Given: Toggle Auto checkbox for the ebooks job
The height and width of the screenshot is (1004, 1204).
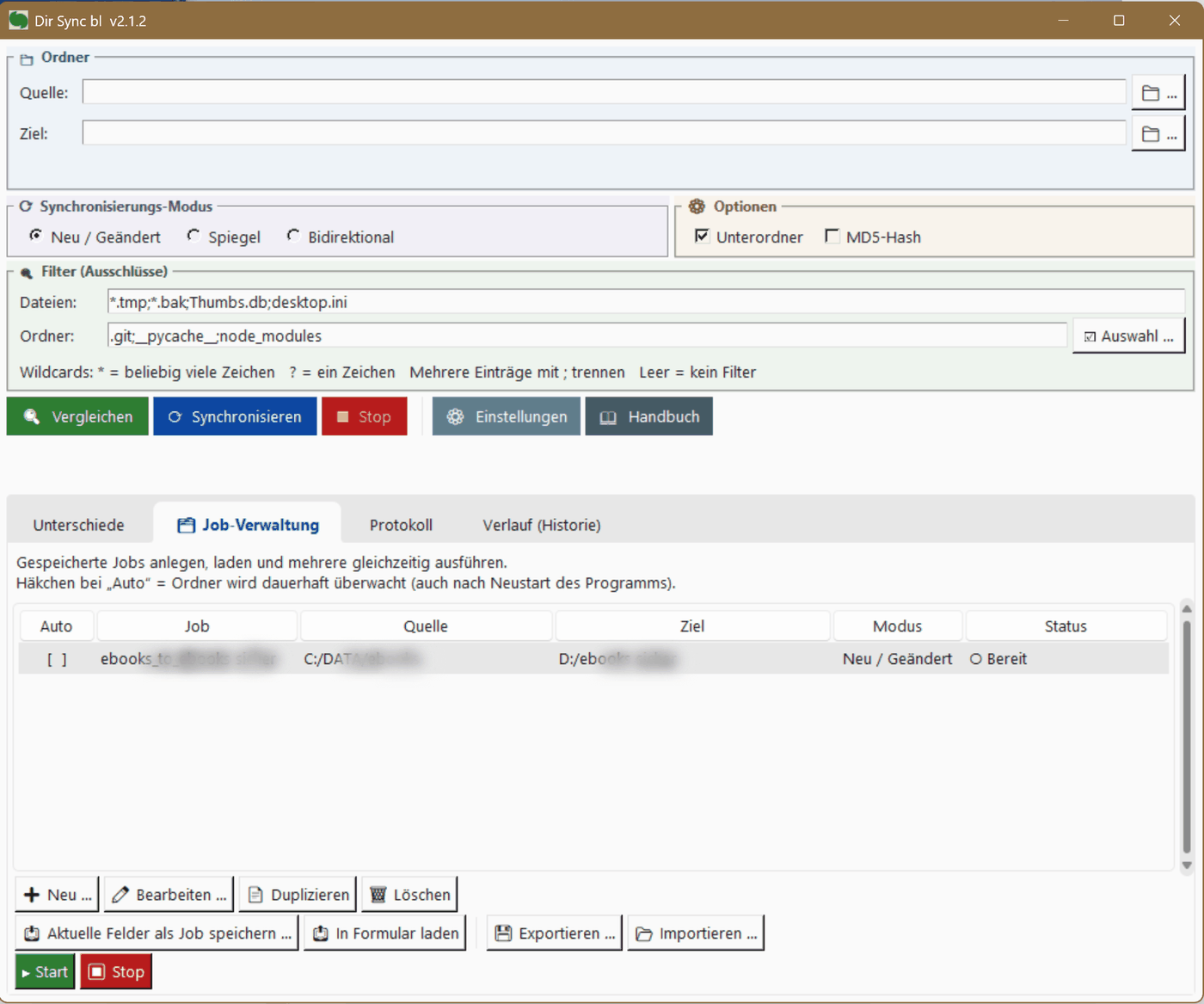Looking at the screenshot, I should [57, 659].
